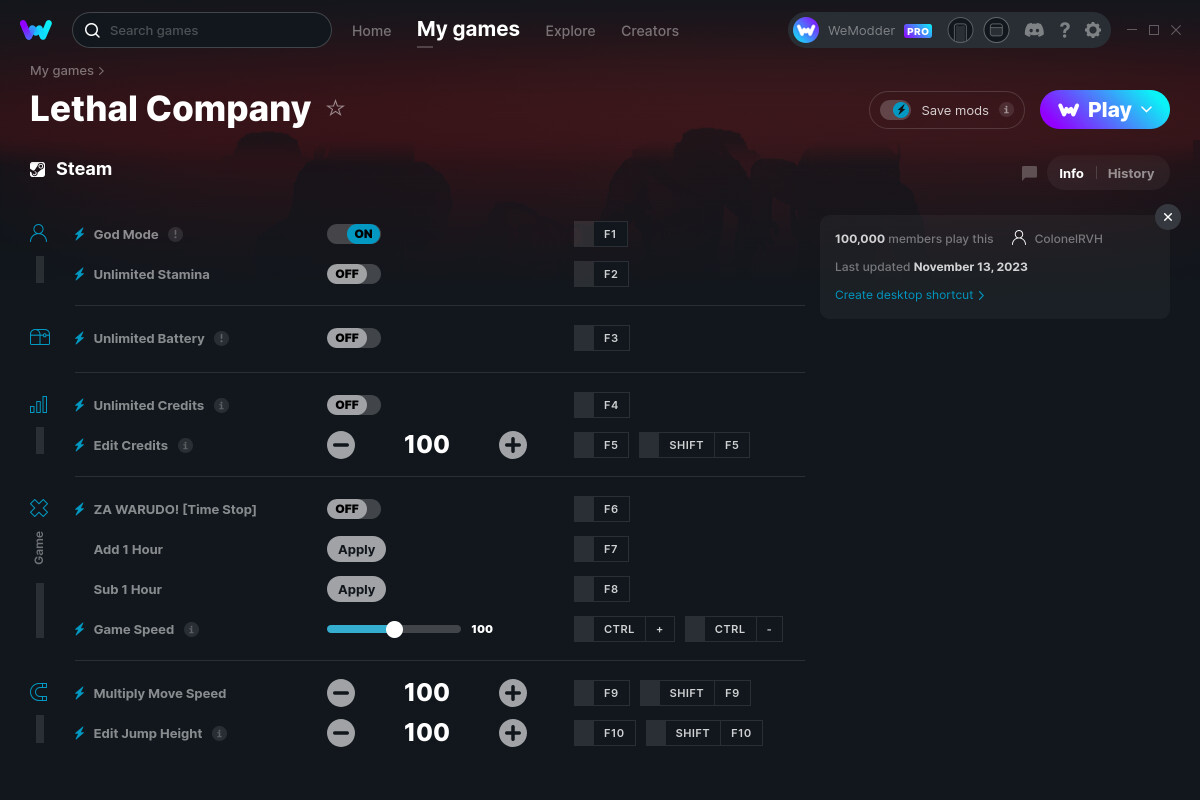Toggle the Save mods switch
This screenshot has height=800, width=1200.
[x=896, y=110]
